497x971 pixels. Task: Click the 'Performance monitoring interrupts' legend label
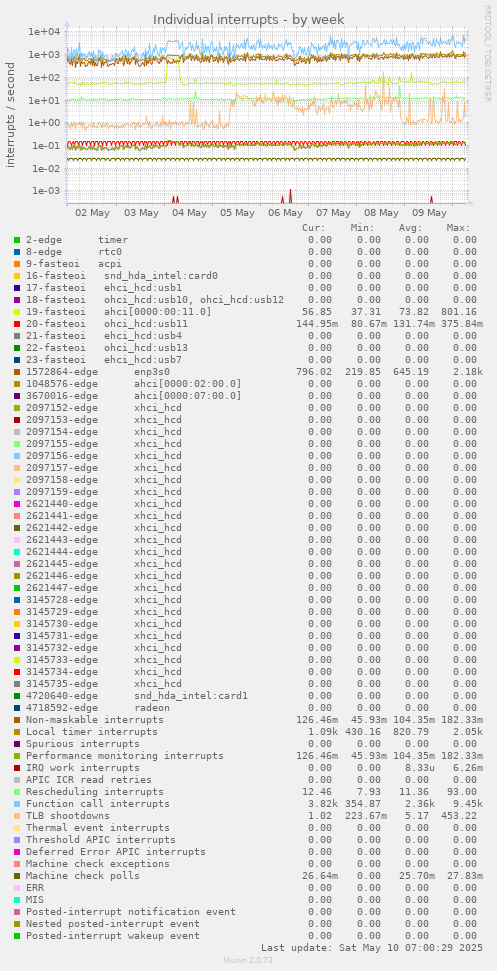click(124, 756)
